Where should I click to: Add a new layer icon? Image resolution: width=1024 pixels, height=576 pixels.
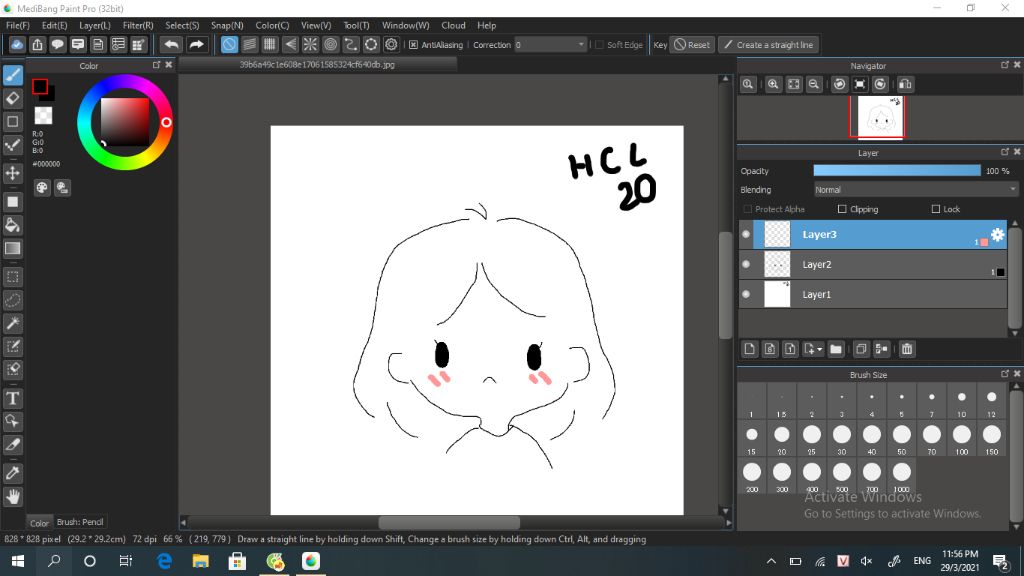coord(750,349)
